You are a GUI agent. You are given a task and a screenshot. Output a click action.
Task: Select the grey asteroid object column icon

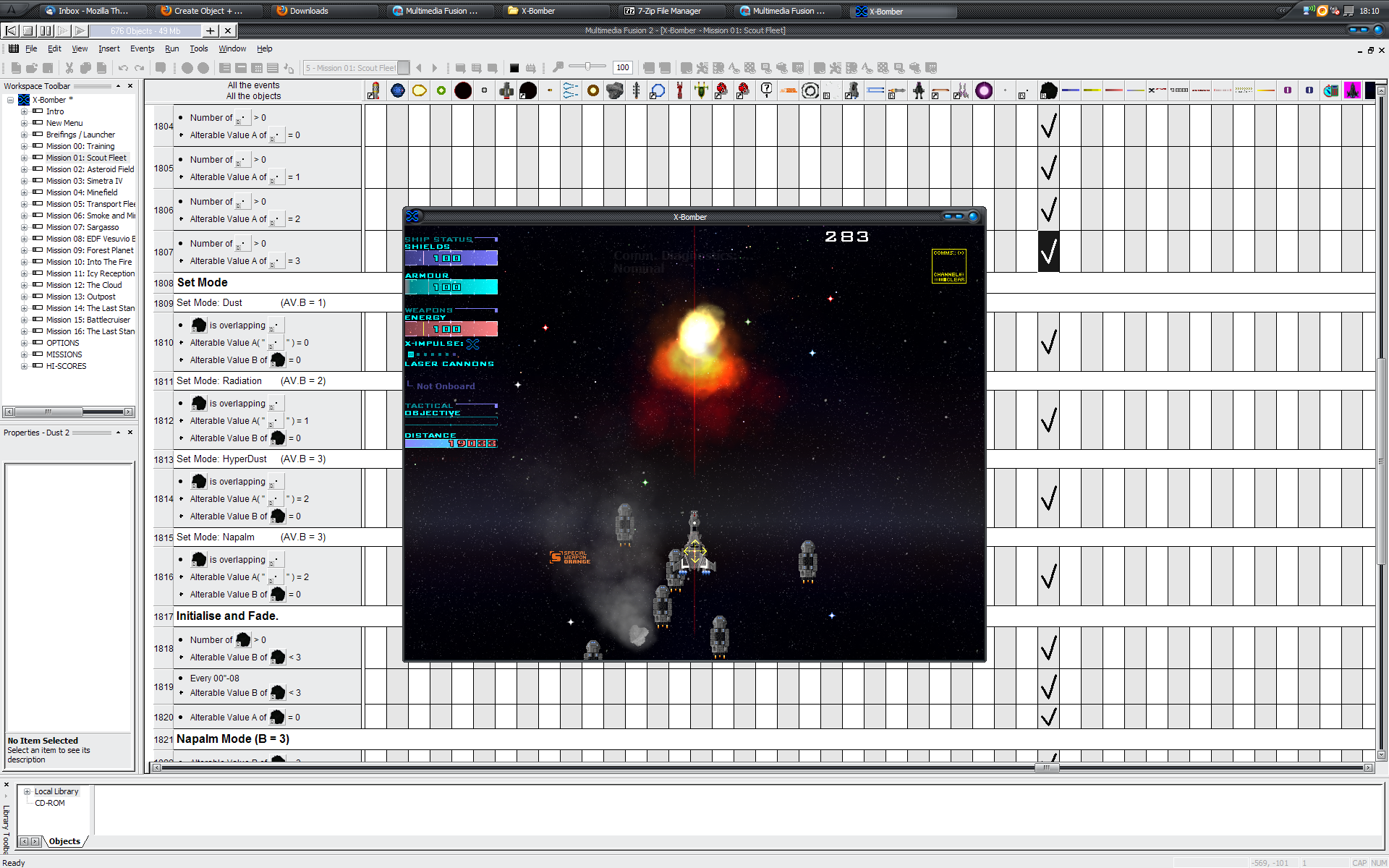(x=614, y=90)
